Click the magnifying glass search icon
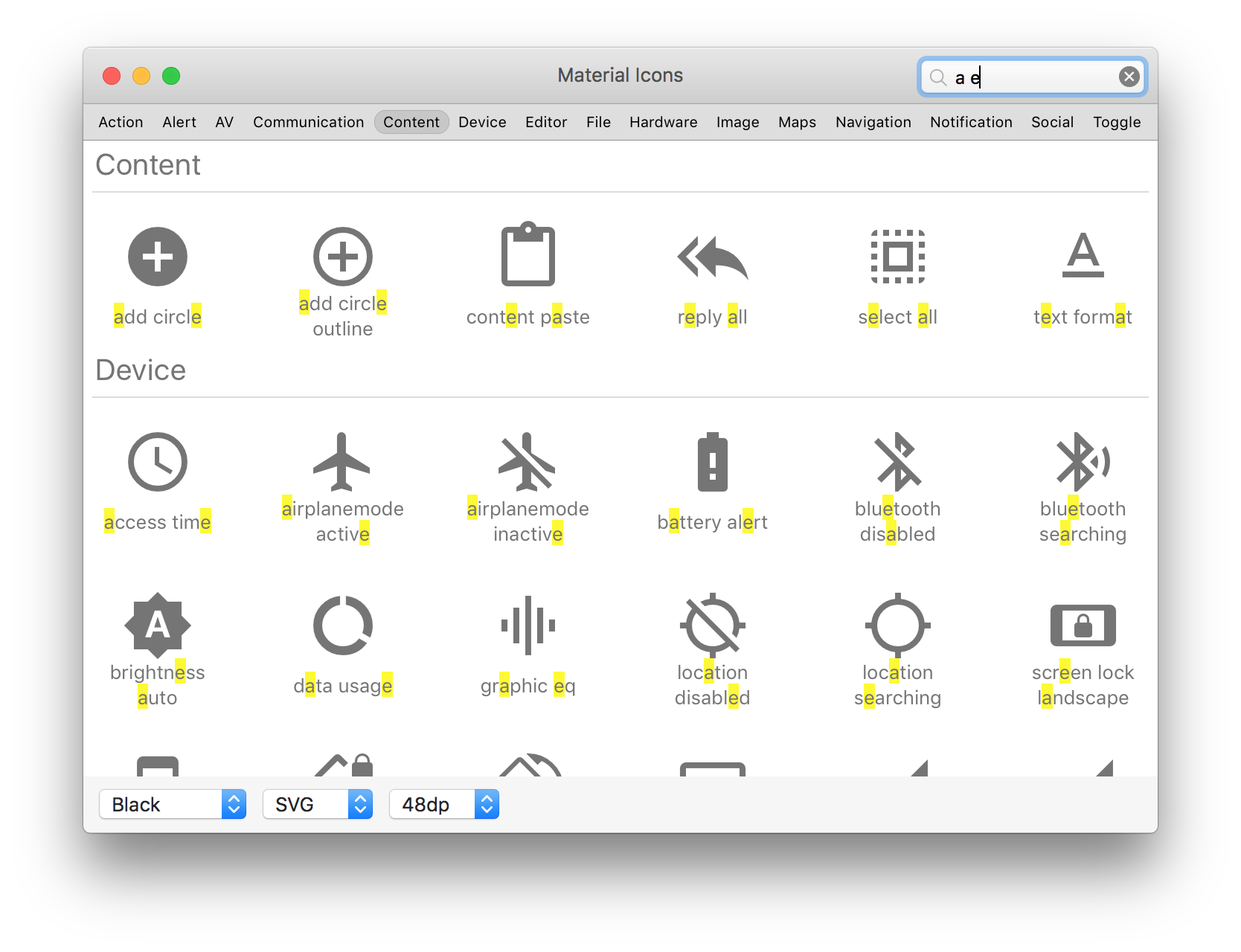1241x952 pixels. pos(938,77)
